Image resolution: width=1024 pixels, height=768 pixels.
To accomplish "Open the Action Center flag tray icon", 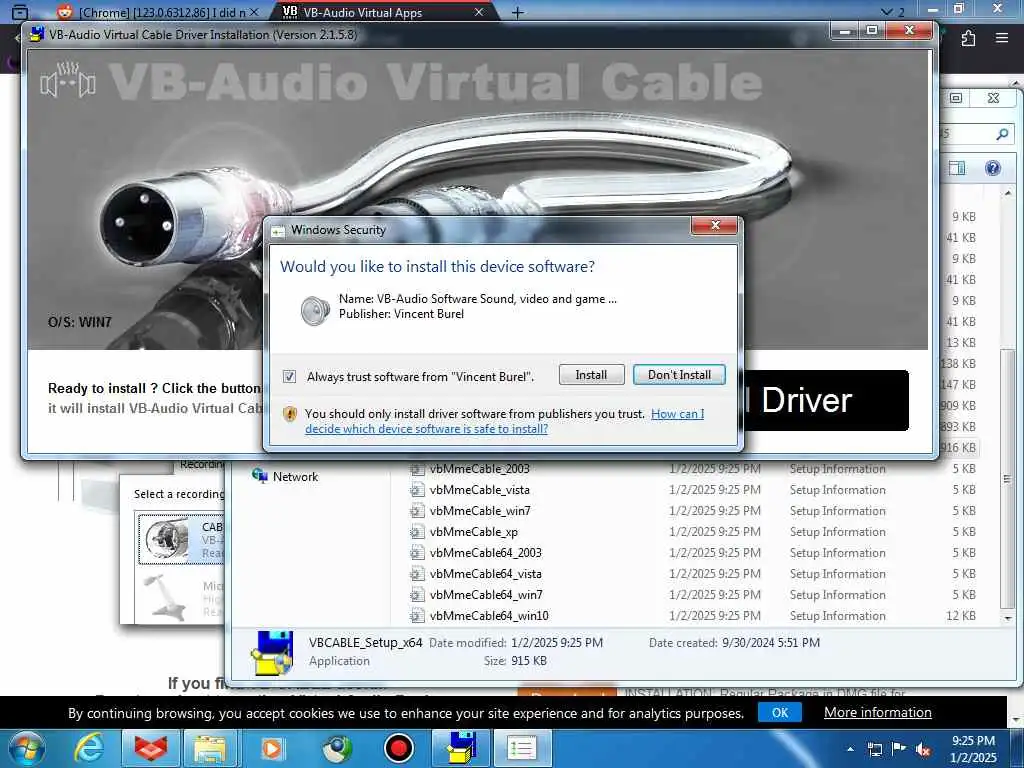I will [899, 749].
